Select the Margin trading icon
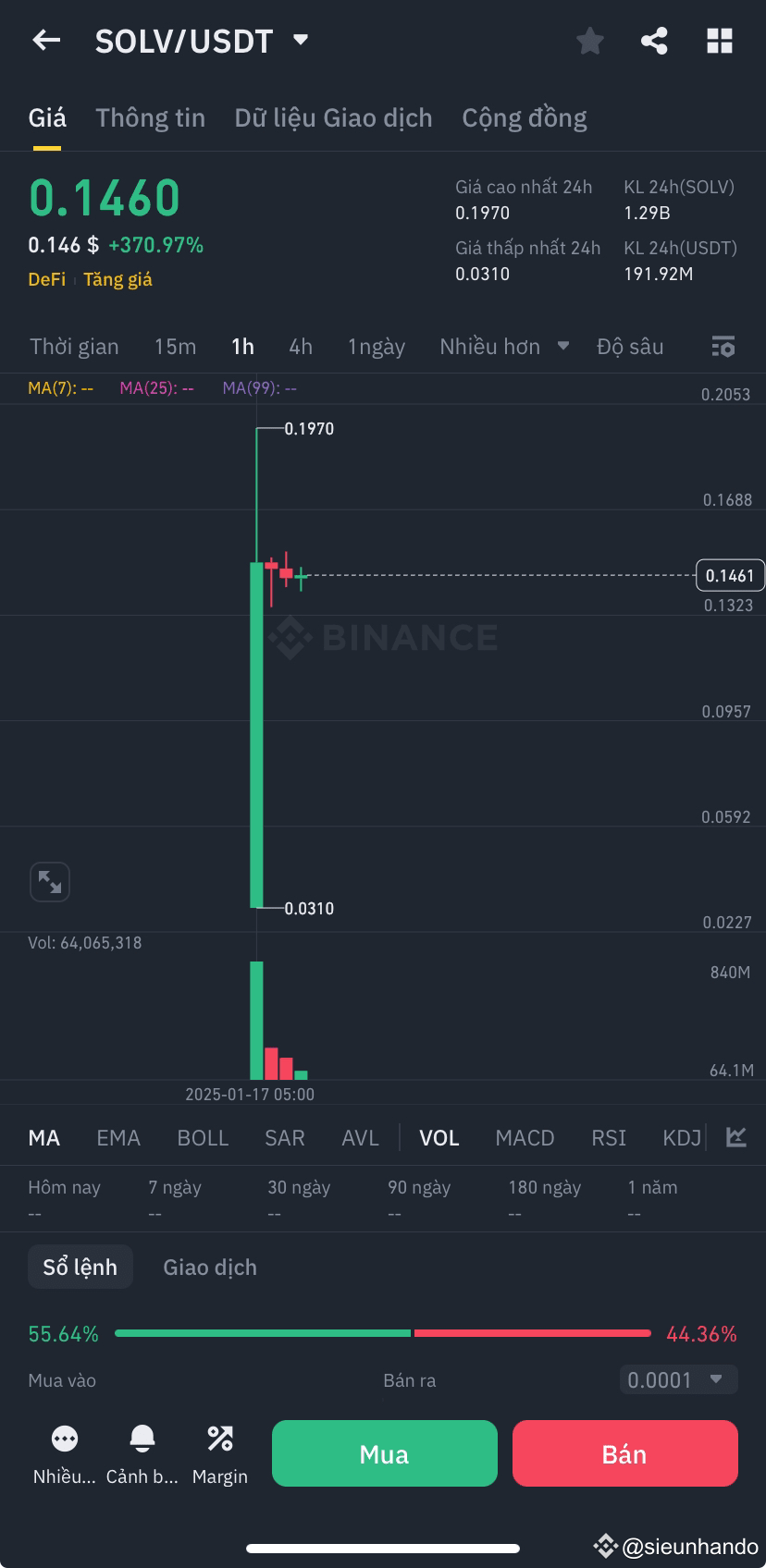 click(x=219, y=1438)
